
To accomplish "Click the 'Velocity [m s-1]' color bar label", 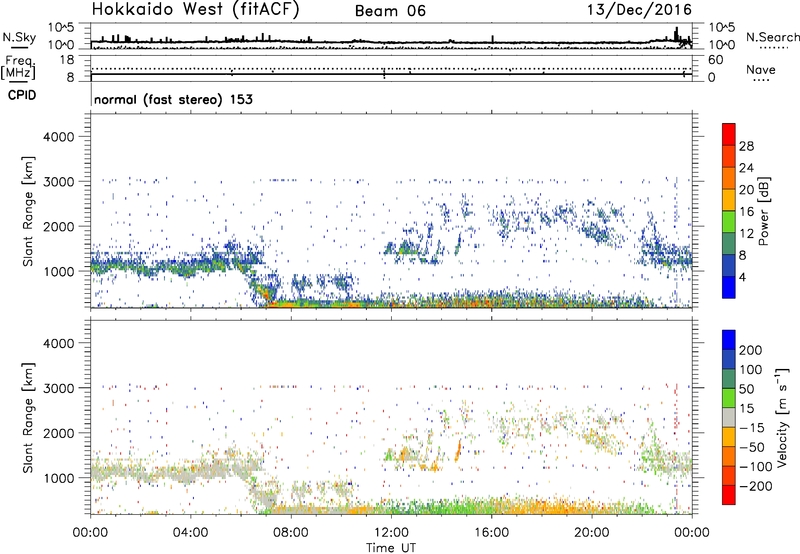I will click(781, 417).
